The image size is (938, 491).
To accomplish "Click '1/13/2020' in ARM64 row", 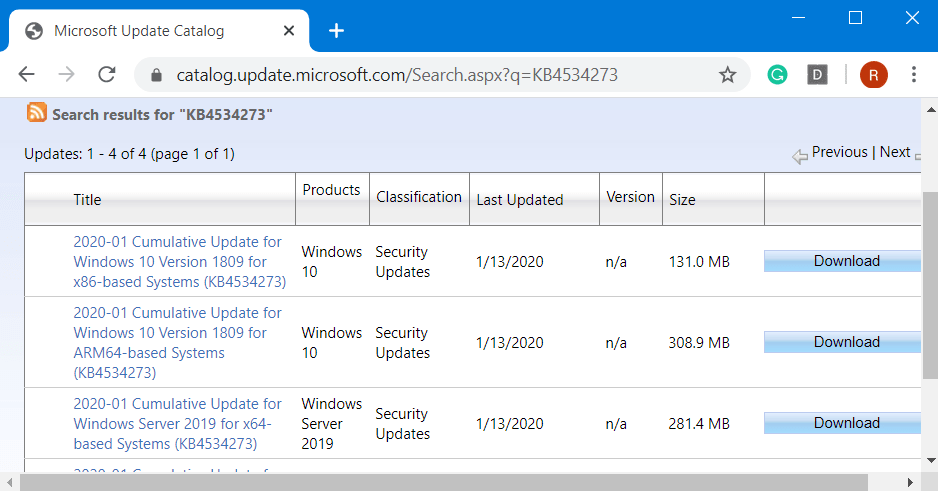I will click(510, 343).
